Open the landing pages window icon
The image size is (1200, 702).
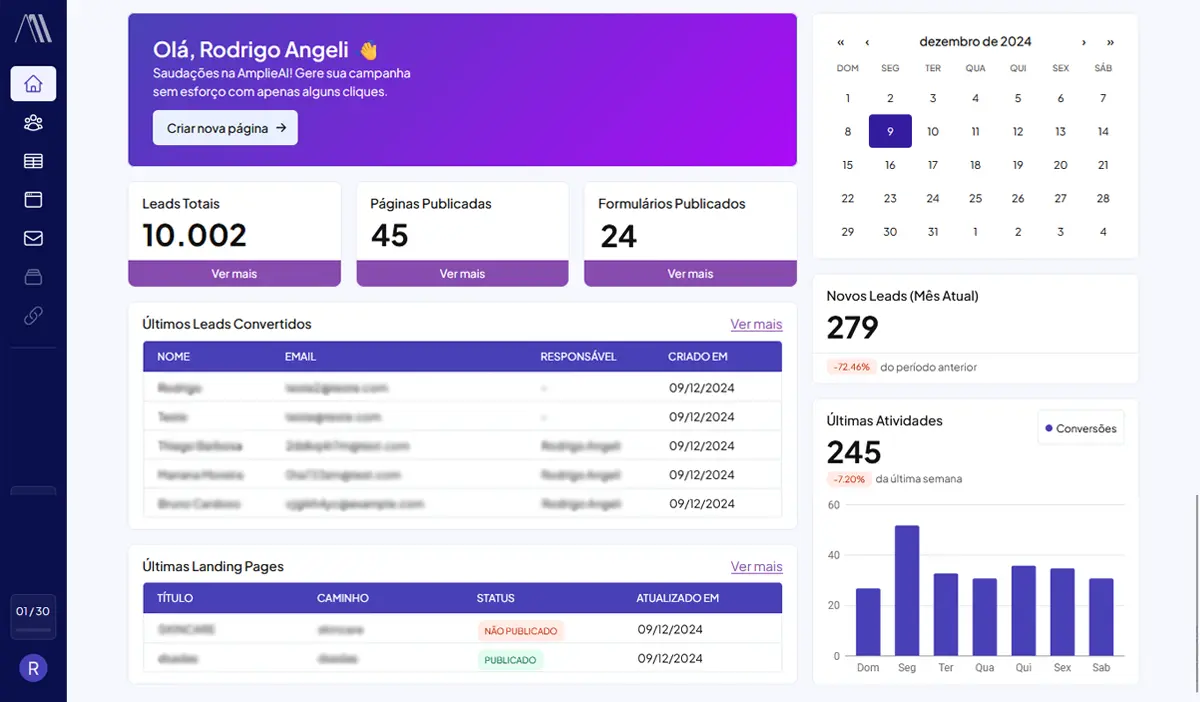click(33, 200)
